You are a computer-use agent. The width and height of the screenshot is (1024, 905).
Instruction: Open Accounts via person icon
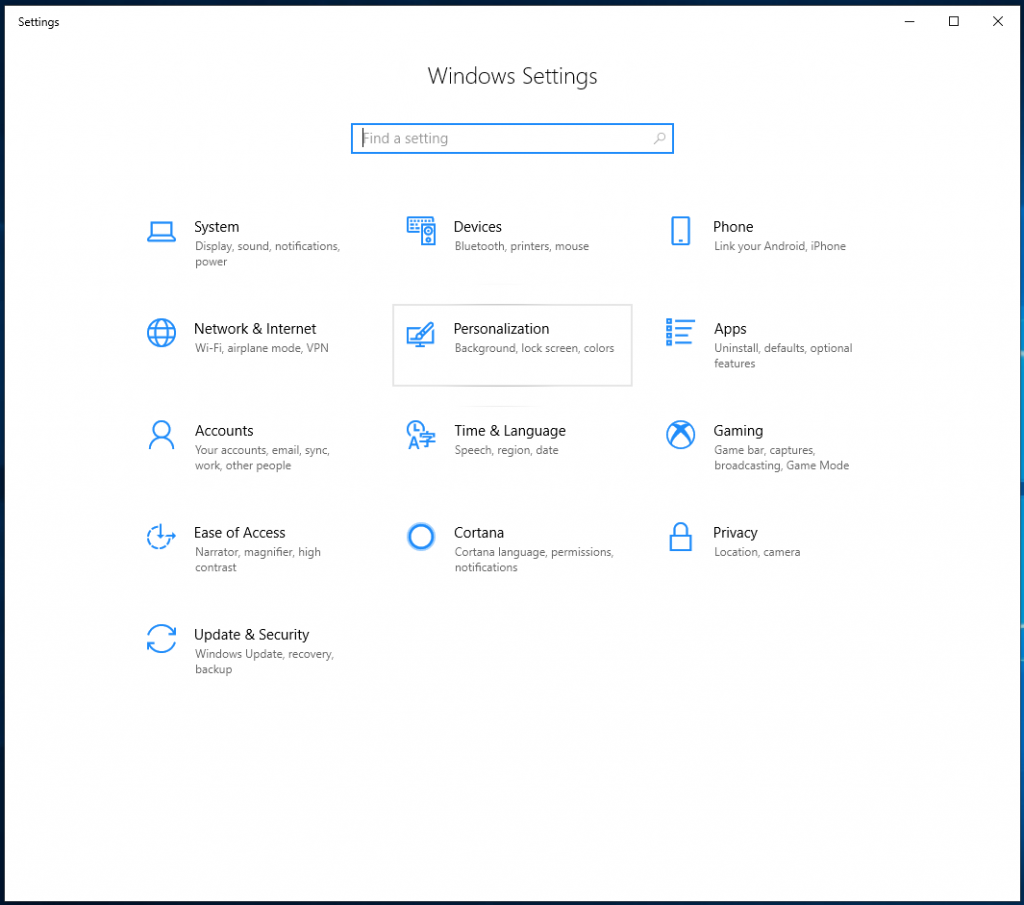[x=161, y=435]
